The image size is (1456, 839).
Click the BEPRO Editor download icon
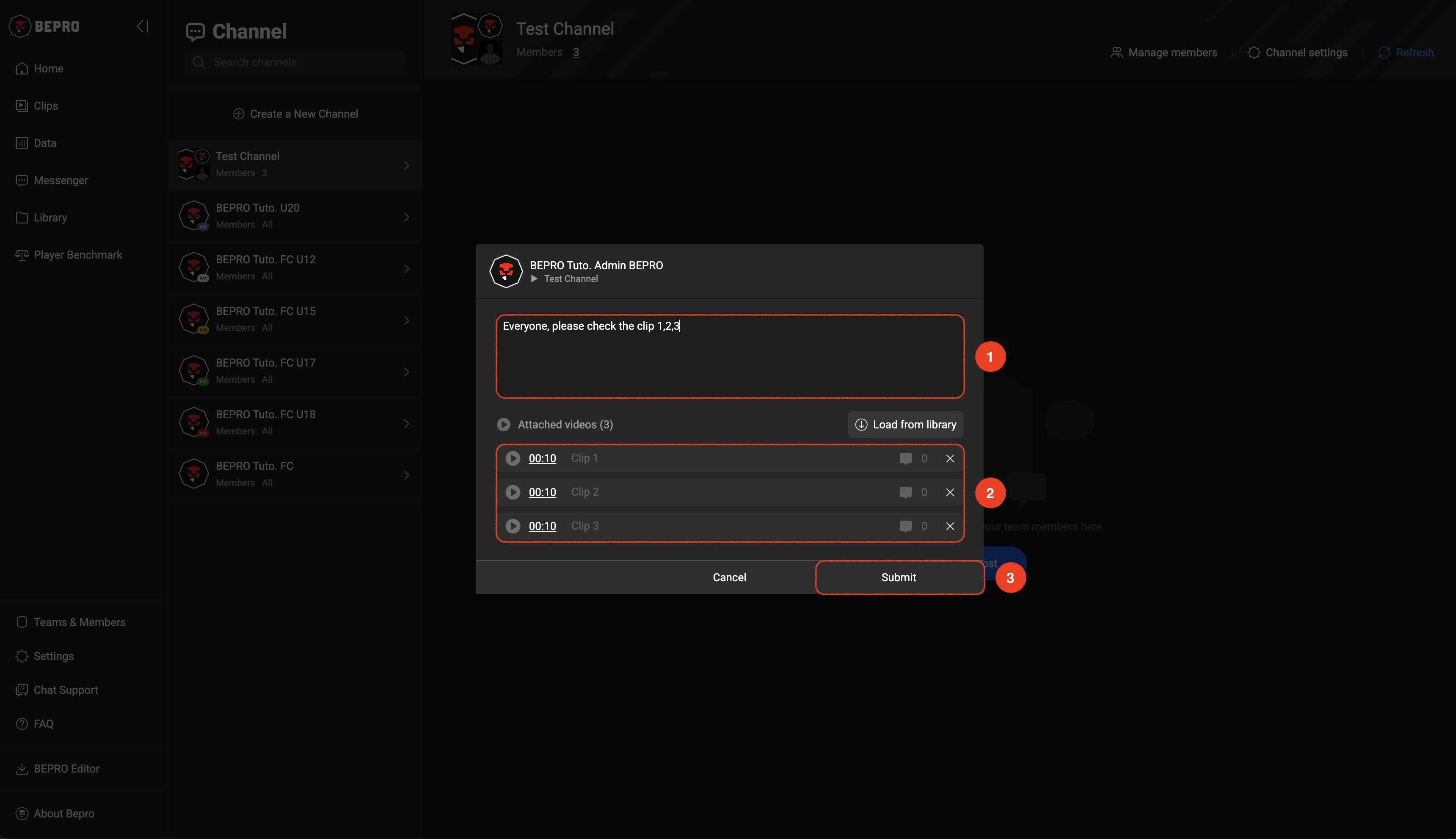22,769
